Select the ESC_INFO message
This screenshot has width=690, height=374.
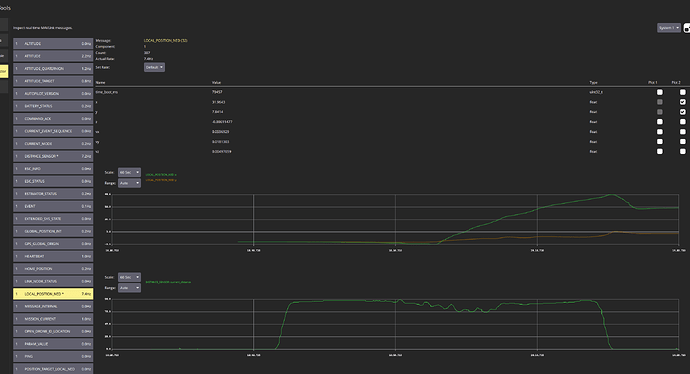[x=53, y=169]
